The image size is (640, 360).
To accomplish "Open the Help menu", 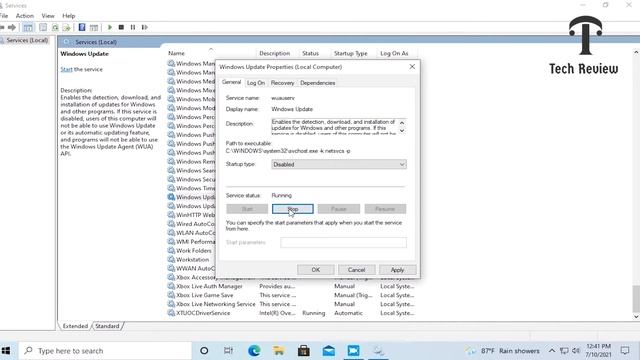I will (69, 16).
